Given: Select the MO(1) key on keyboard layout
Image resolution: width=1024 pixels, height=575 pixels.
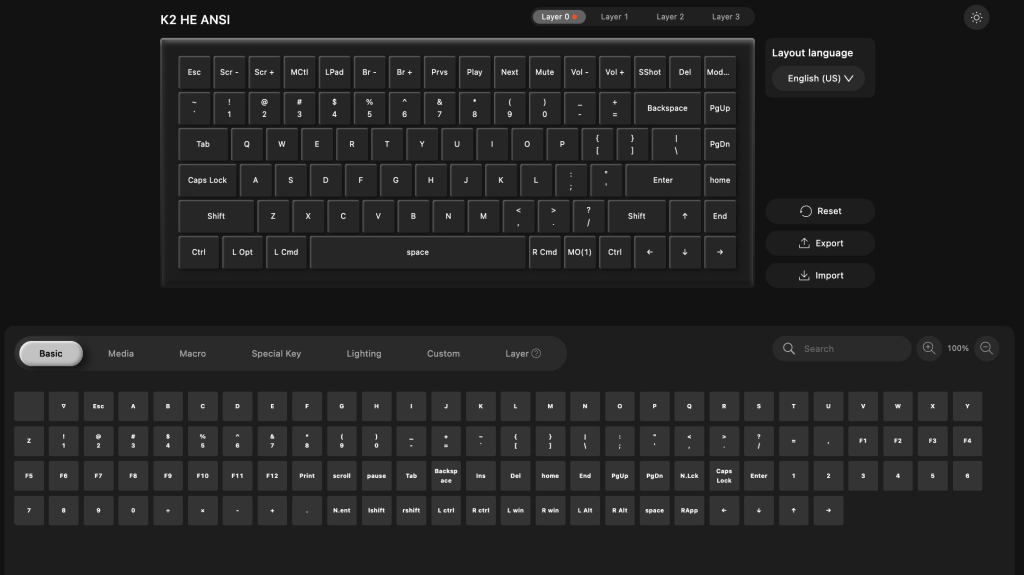Looking at the screenshot, I should click(579, 252).
